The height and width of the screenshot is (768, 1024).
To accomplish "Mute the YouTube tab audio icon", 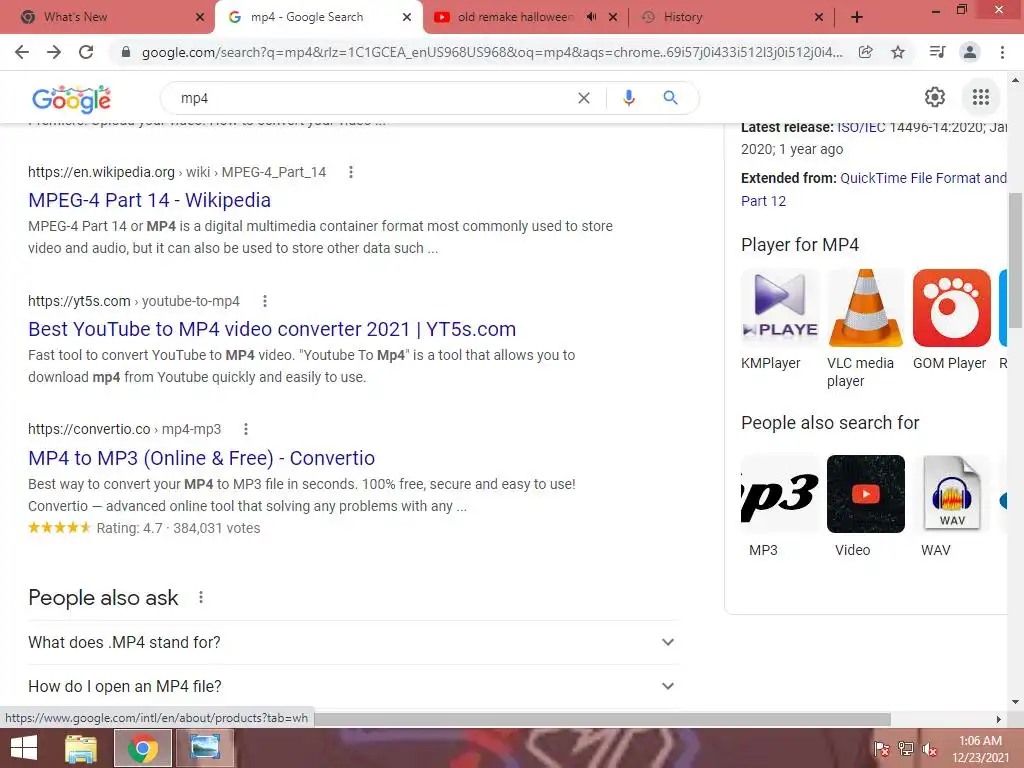I will click(x=591, y=17).
